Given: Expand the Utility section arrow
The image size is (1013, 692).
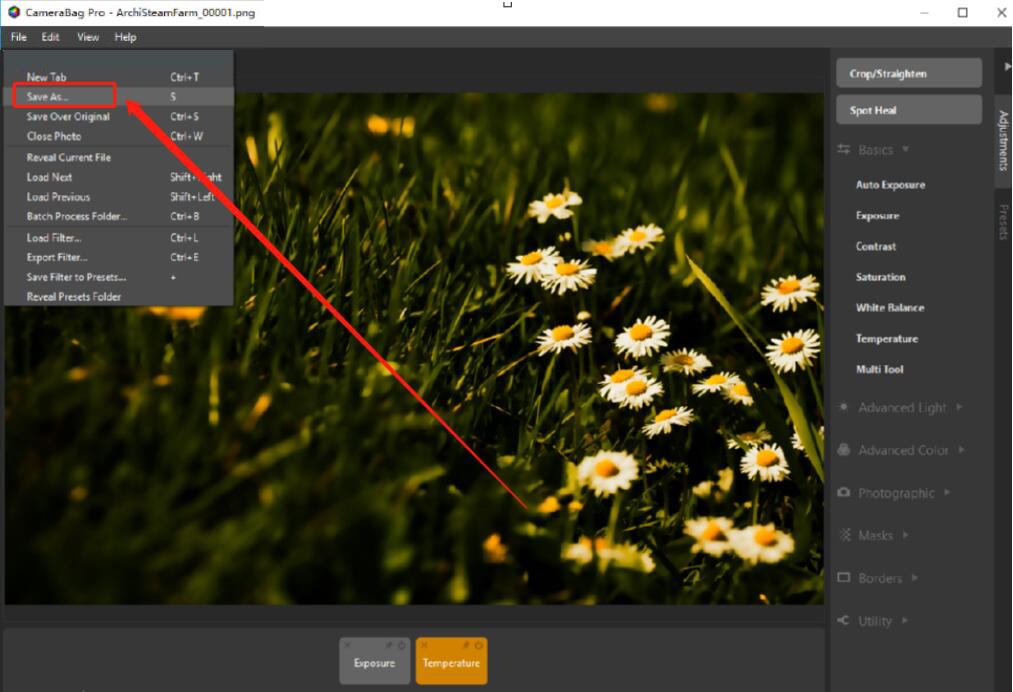Looking at the screenshot, I should pyautogui.click(x=905, y=620).
